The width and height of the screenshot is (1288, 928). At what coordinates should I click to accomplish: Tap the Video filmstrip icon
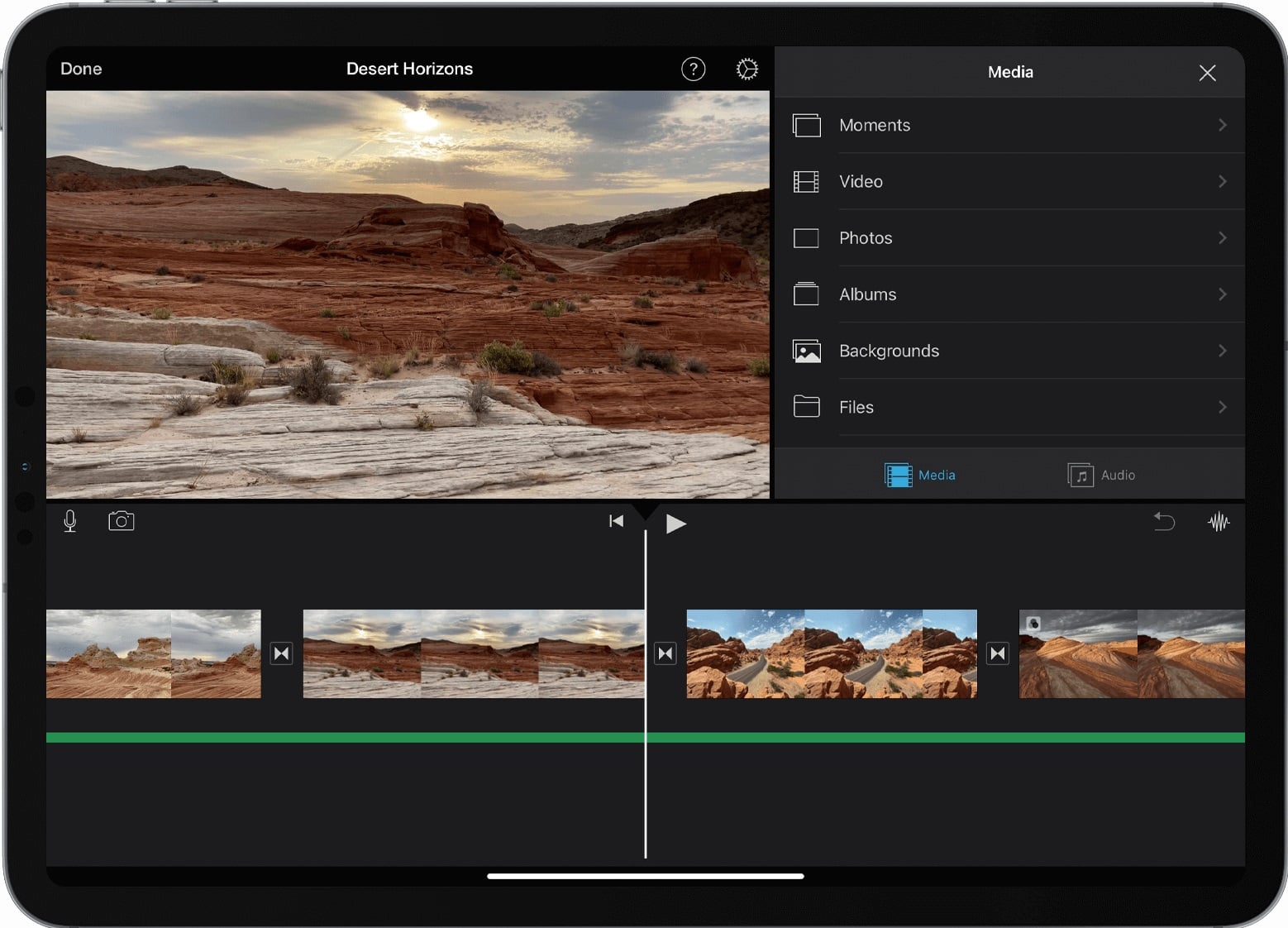(806, 182)
